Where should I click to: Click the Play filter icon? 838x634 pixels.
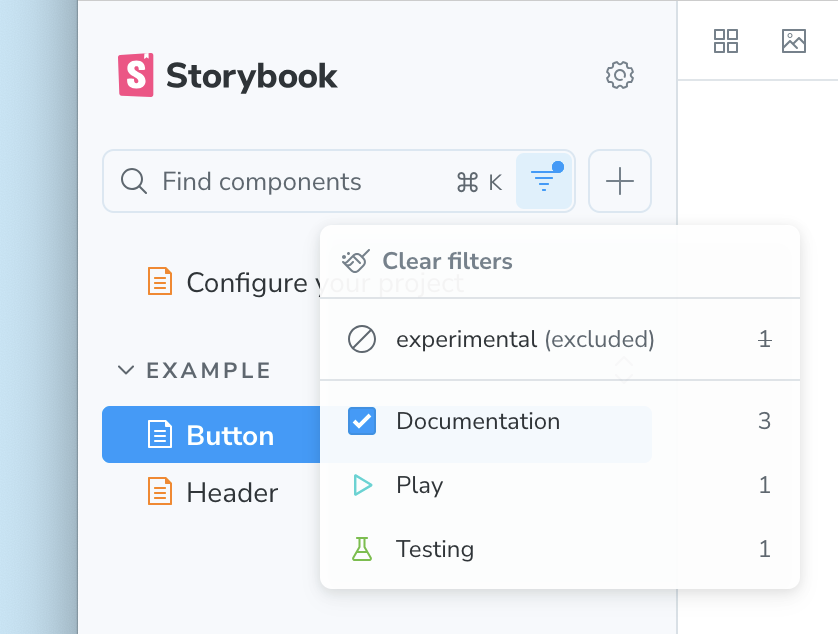pos(361,485)
